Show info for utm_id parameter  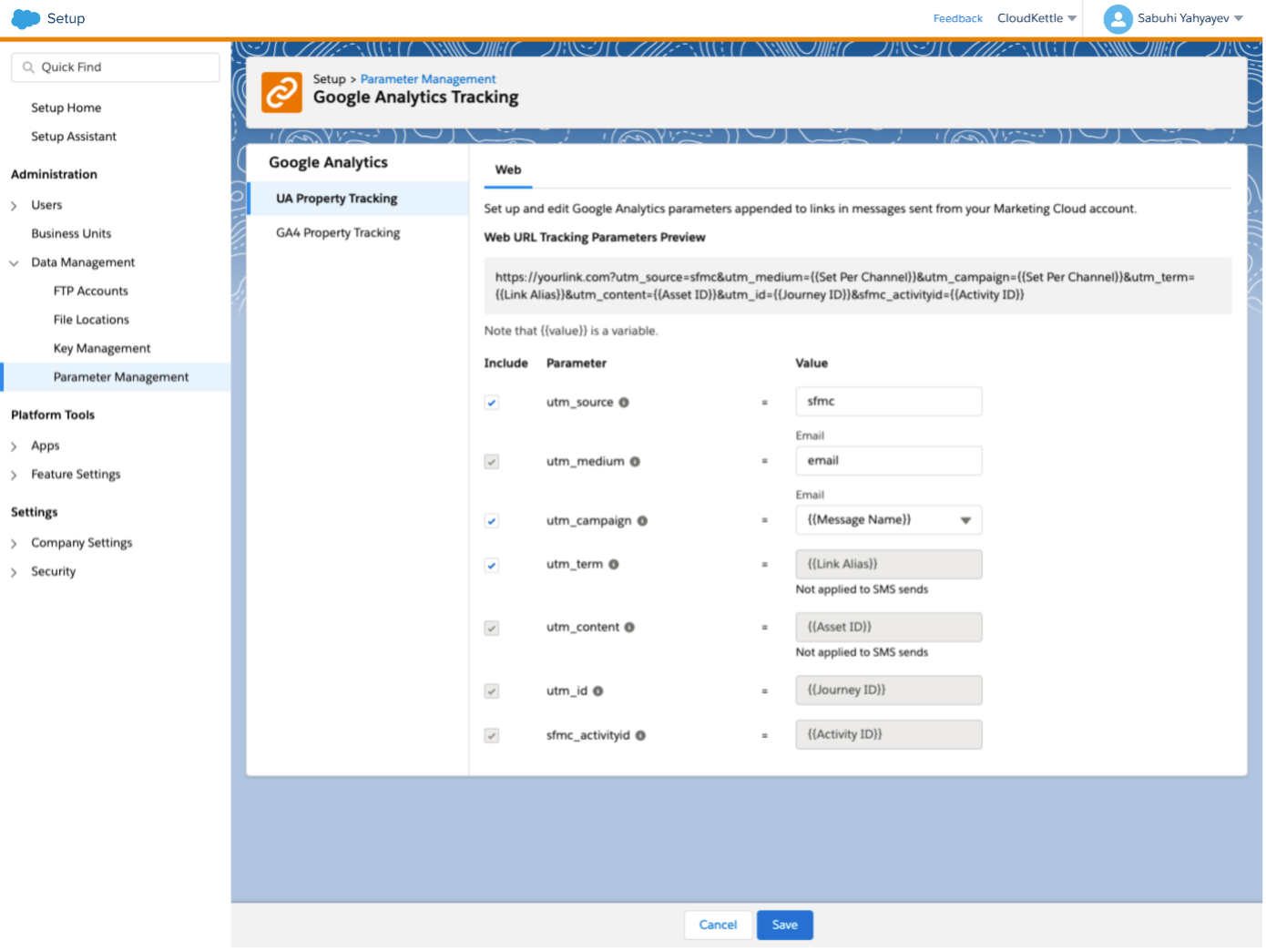tap(598, 691)
